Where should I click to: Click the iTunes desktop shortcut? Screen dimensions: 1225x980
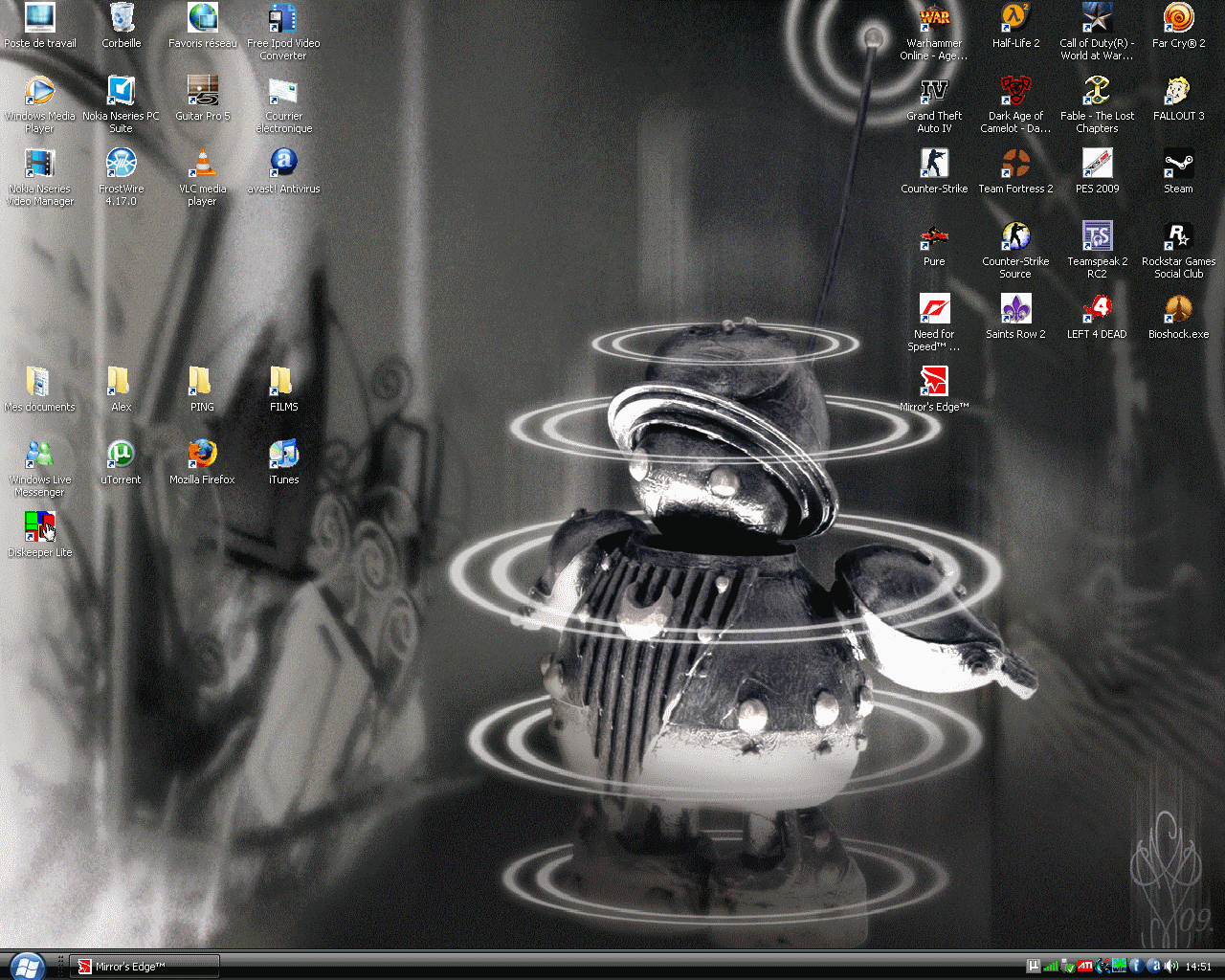(283, 456)
